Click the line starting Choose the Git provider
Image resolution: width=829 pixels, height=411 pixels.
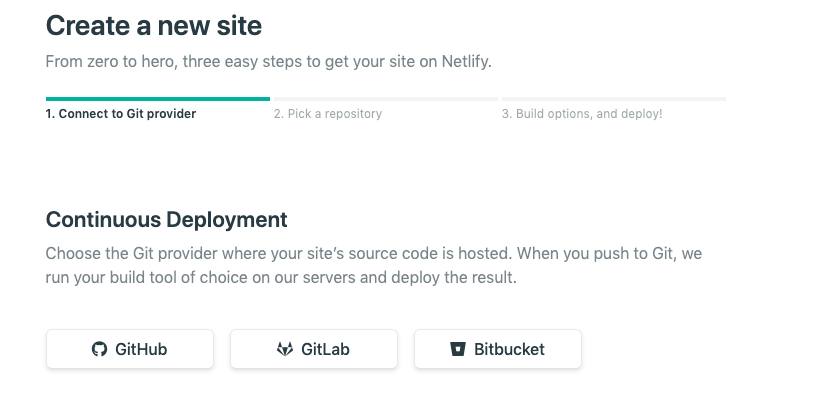(x=374, y=253)
